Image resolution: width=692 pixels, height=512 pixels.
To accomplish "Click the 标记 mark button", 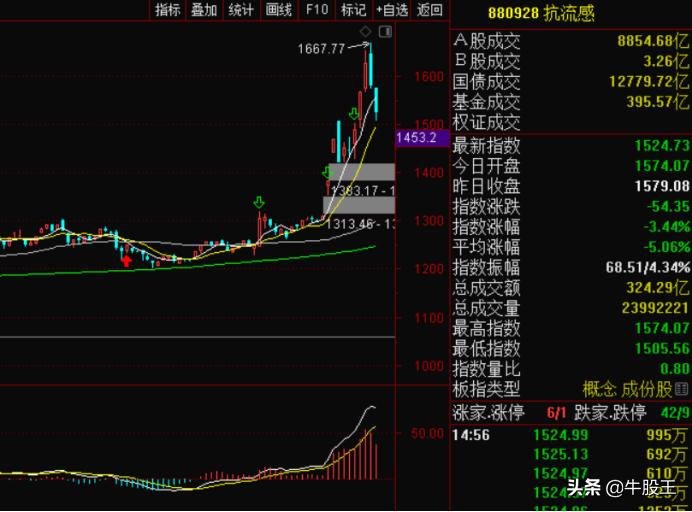I will [x=353, y=10].
